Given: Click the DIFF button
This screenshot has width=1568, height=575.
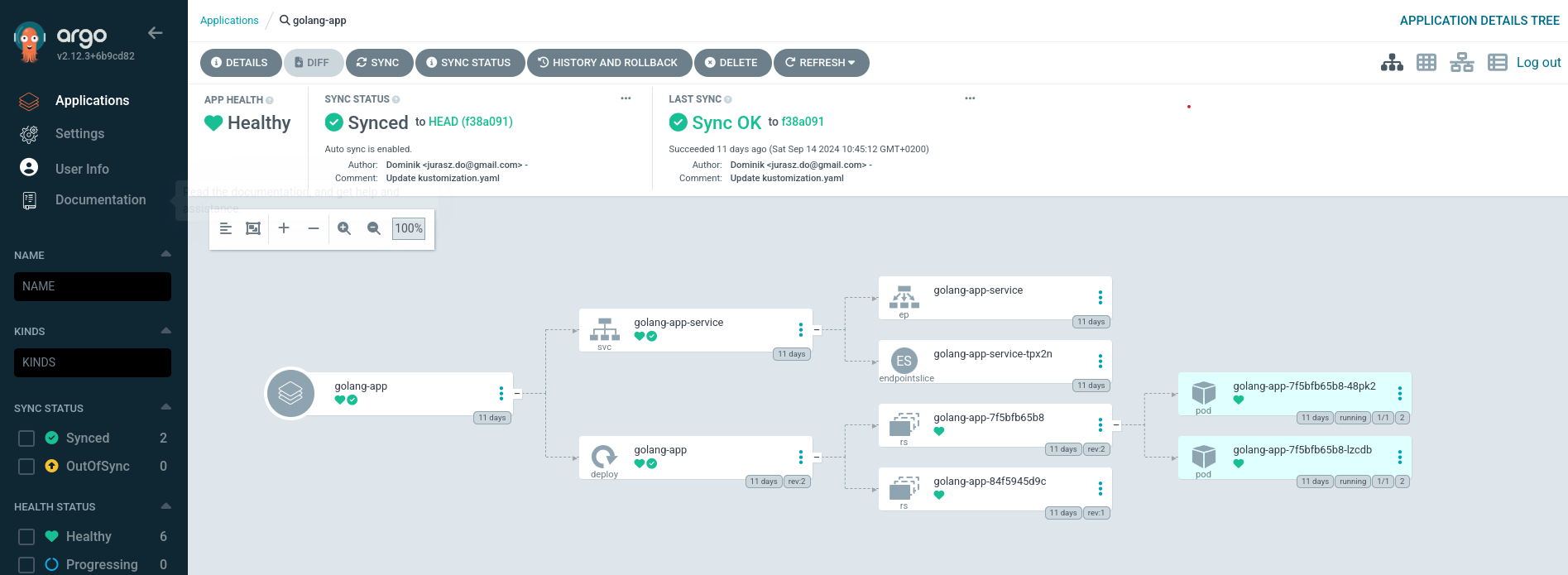Looking at the screenshot, I should coord(312,63).
